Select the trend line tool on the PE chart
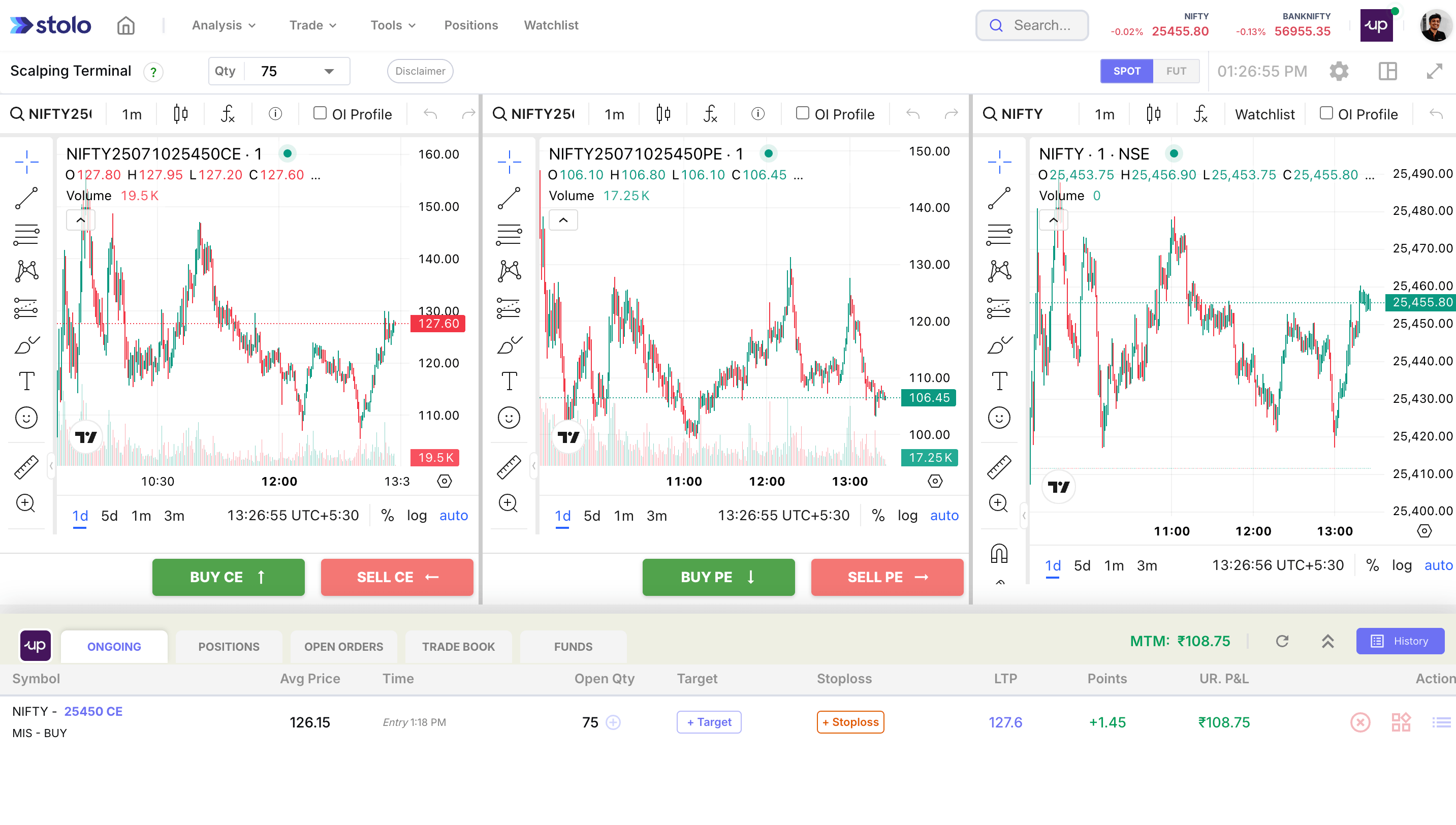This screenshot has height=825, width=1456. pos(509,197)
